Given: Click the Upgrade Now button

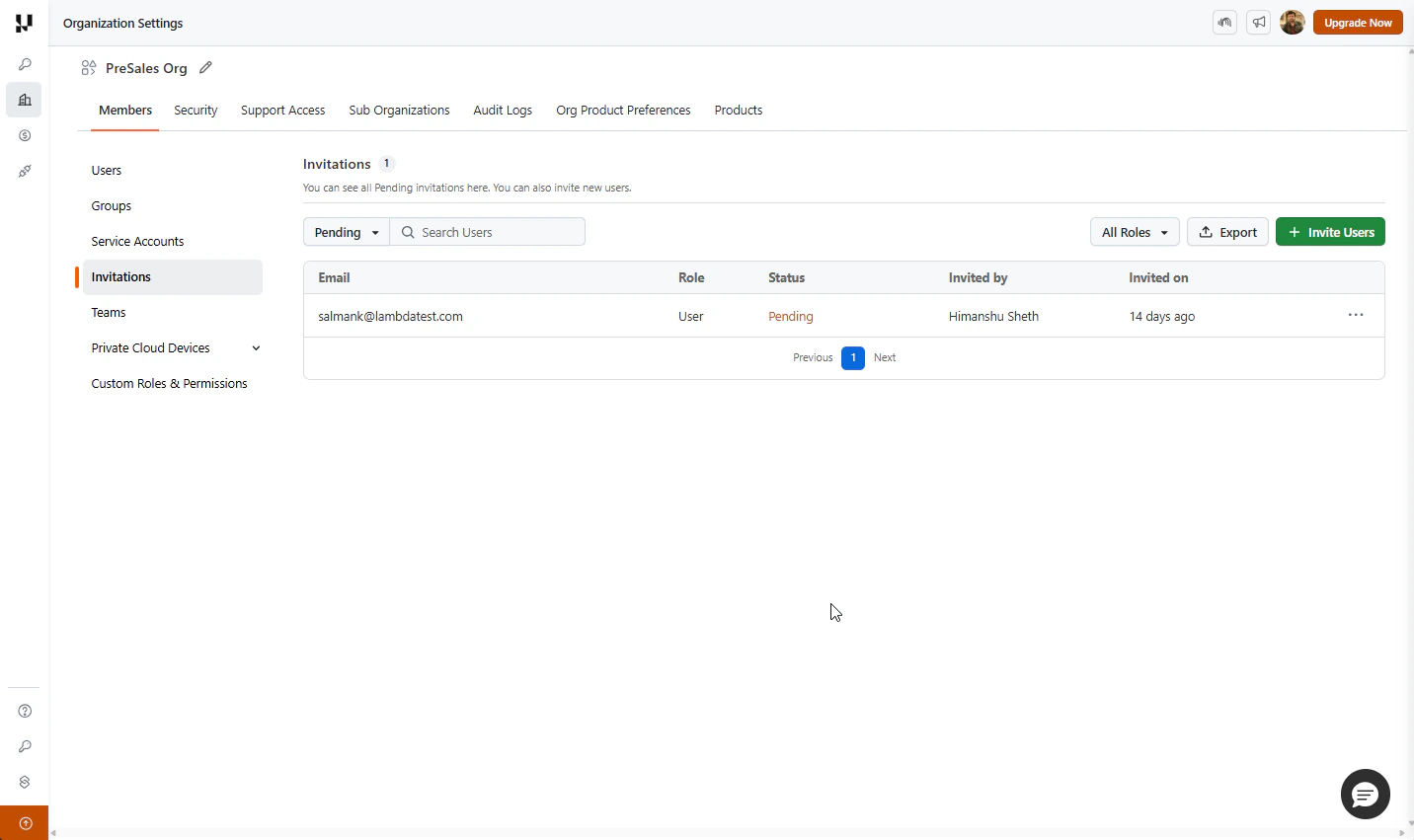Looking at the screenshot, I should coord(1358,23).
